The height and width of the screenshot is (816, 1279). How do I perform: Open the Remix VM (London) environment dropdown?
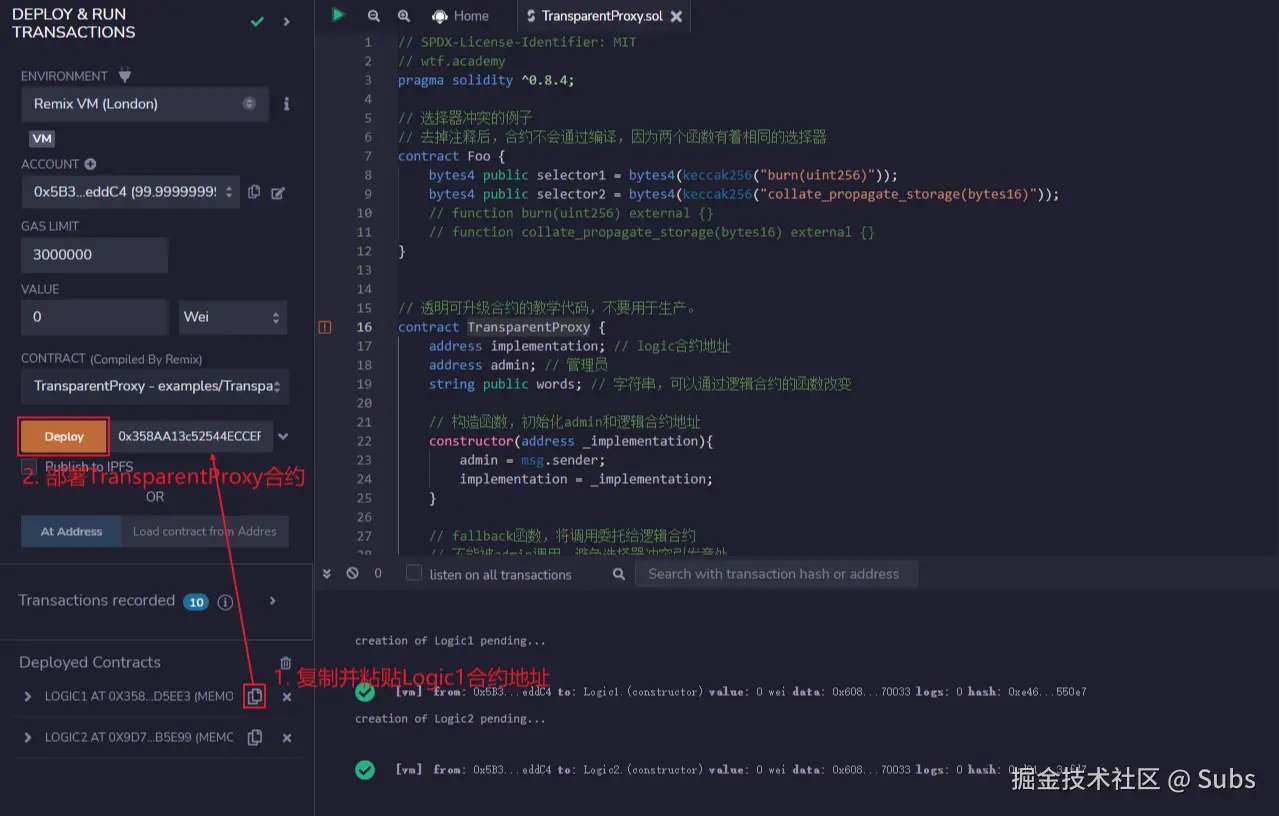tap(145, 104)
